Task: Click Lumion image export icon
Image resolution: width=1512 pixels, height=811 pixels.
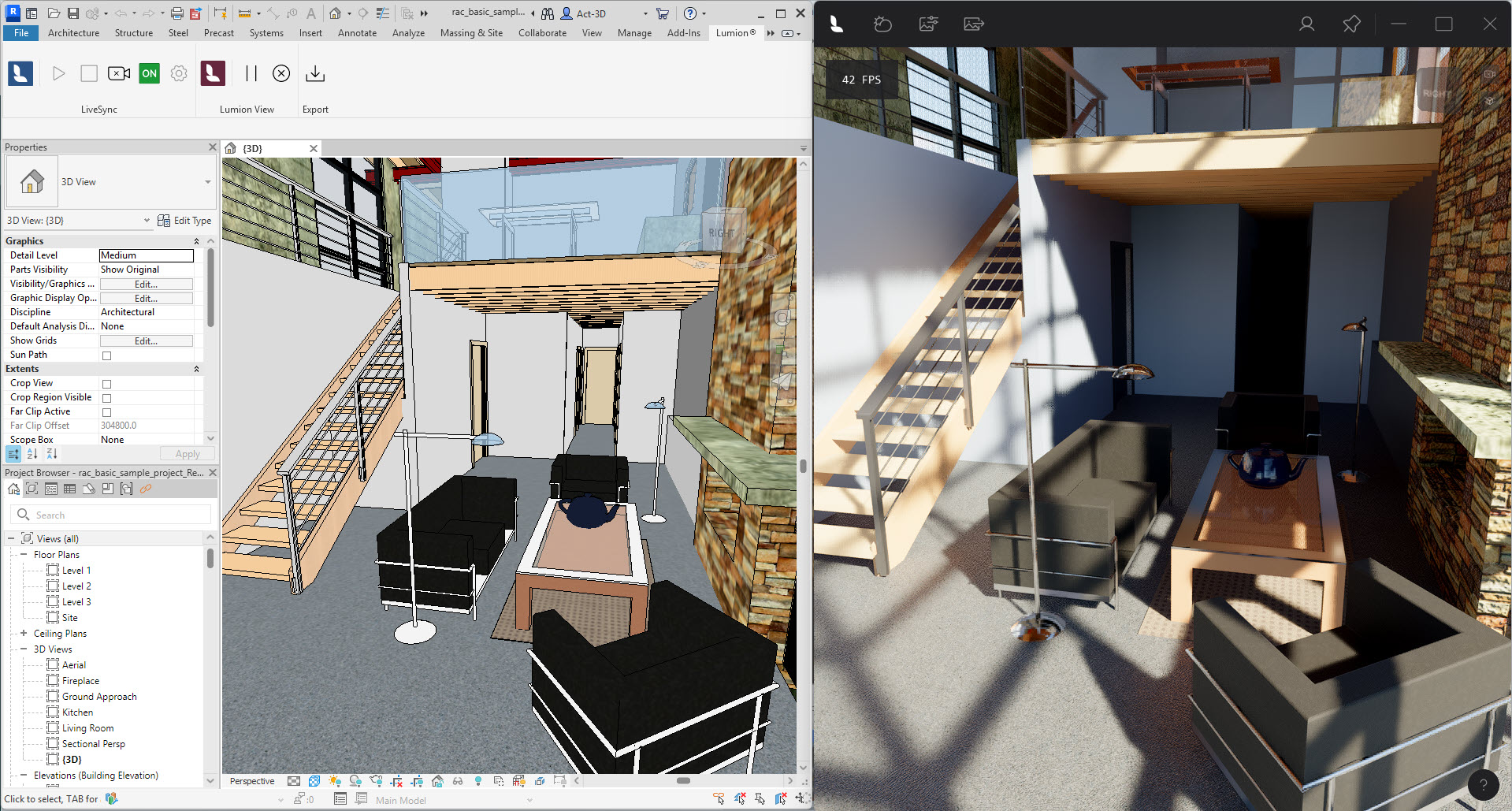Action: (x=974, y=24)
